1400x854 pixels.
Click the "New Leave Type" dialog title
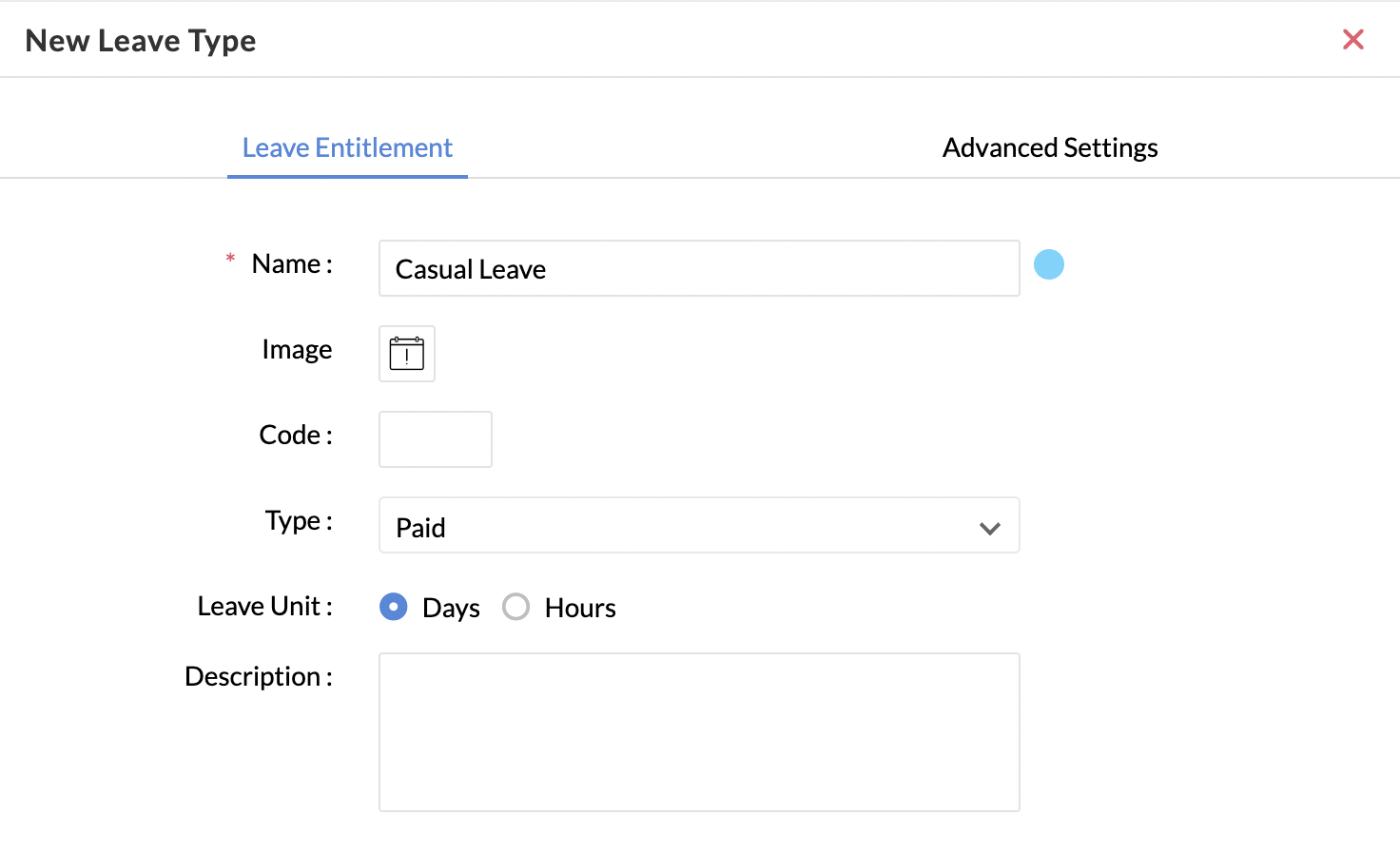[x=141, y=41]
